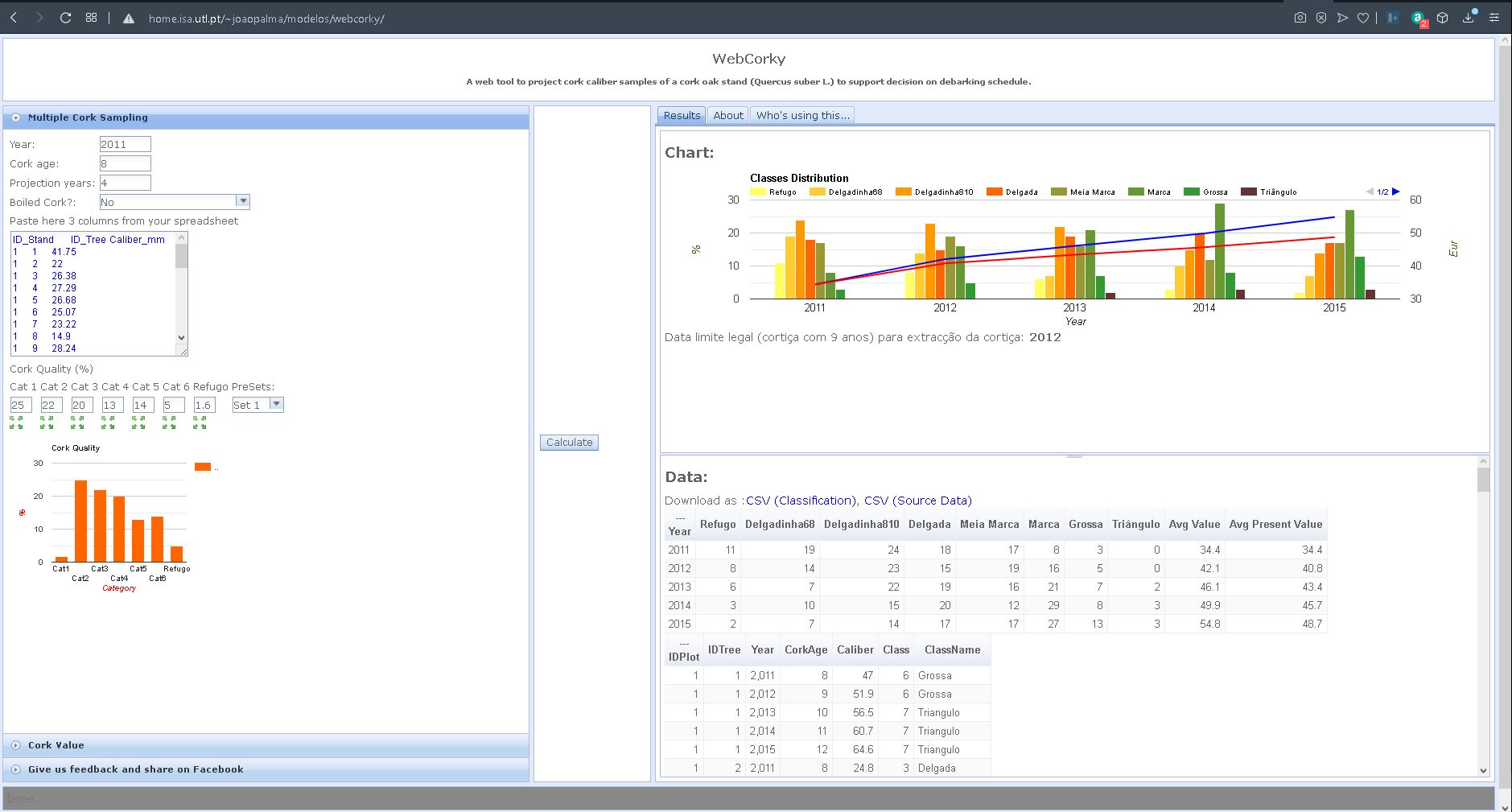Image resolution: width=1512 pixels, height=812 pixels.
Task: Switch to the Results tab
Action: (x=682, y=115)
